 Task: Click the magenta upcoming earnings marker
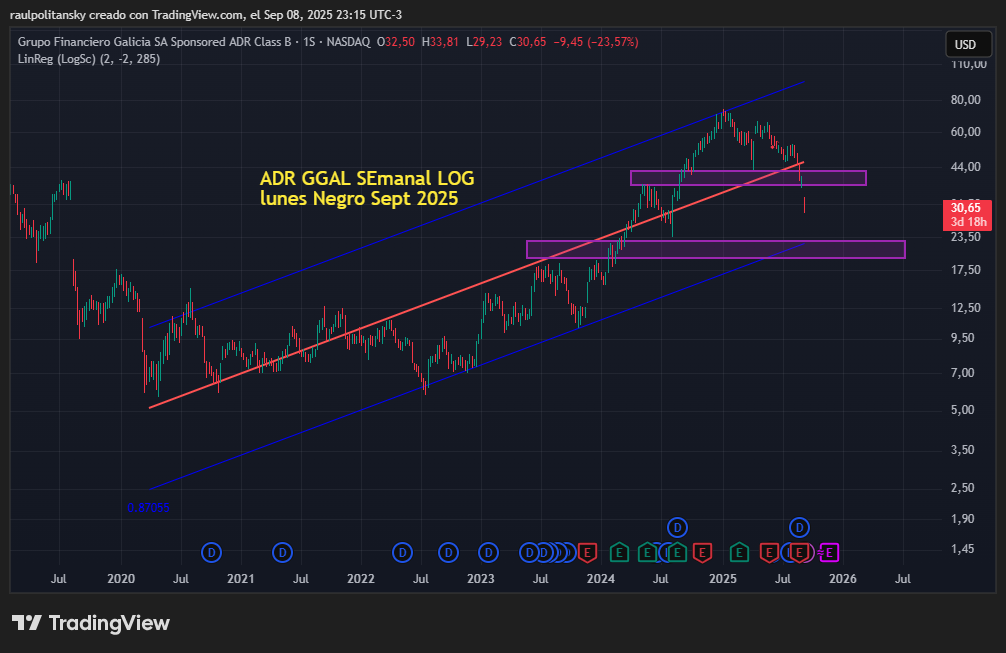[x=829, y=552]
